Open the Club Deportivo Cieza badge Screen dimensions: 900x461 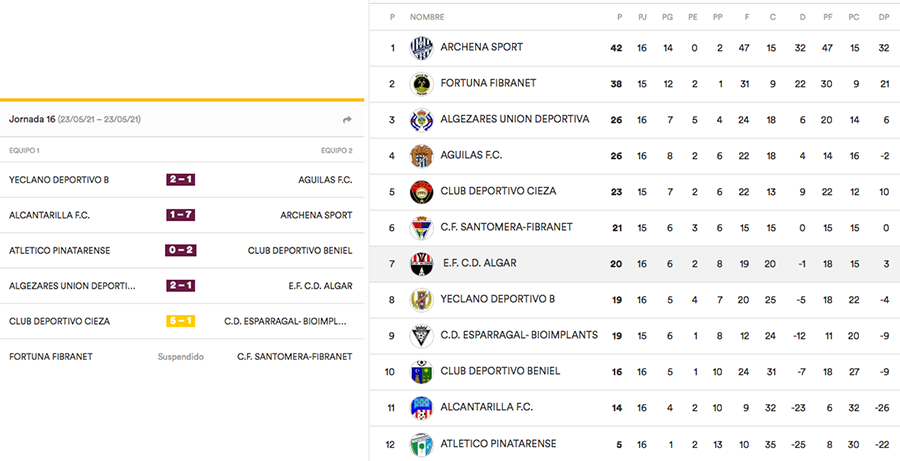(421, 192)
